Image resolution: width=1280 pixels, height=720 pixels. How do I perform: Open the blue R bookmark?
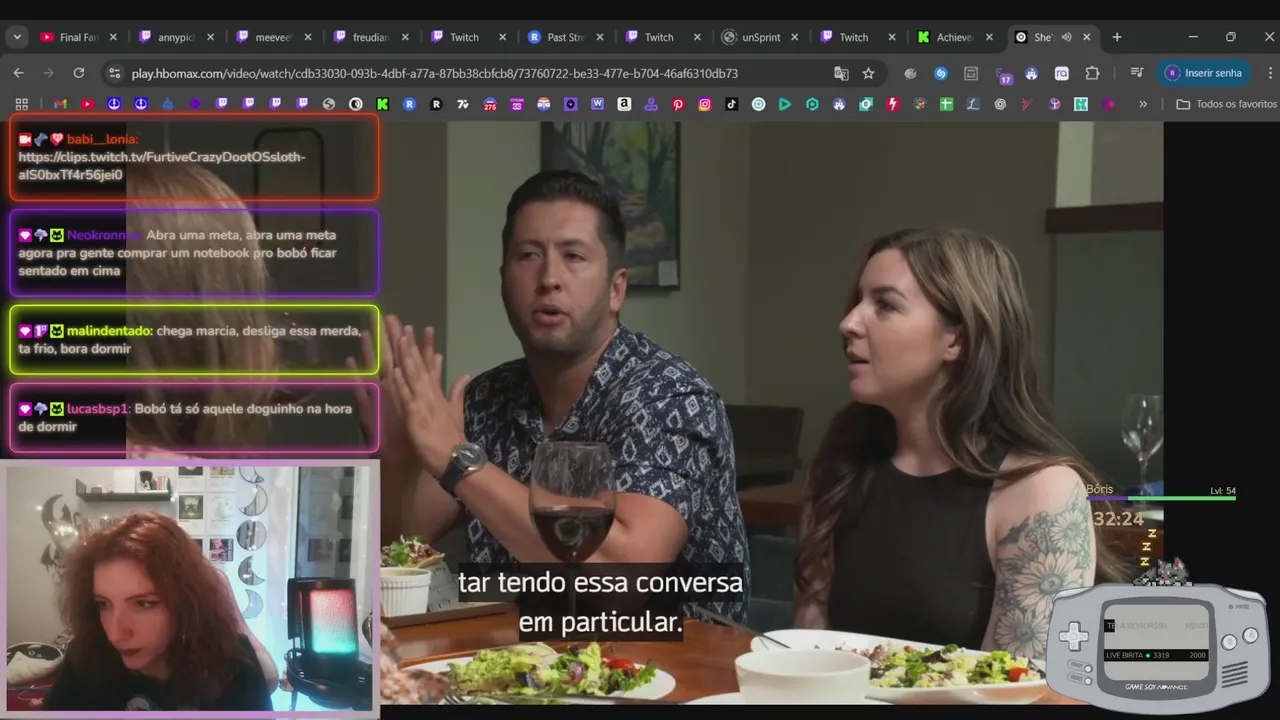click(409, 104)
